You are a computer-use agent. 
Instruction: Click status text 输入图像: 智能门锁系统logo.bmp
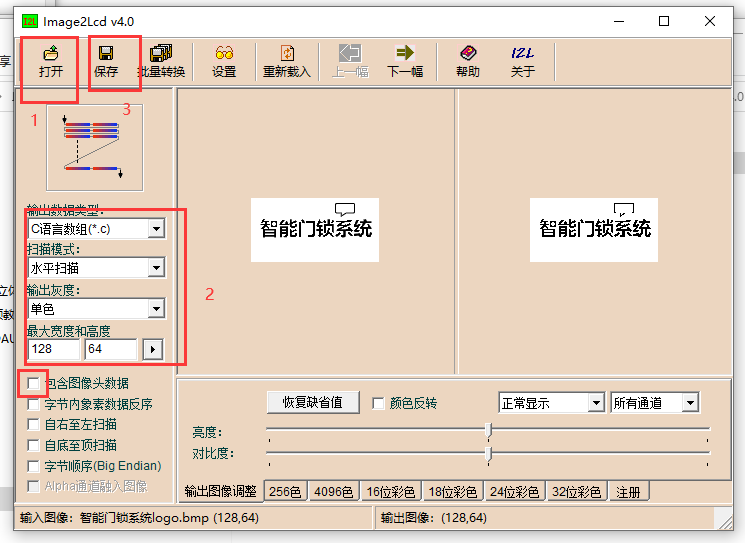click(x=139, y=517)
